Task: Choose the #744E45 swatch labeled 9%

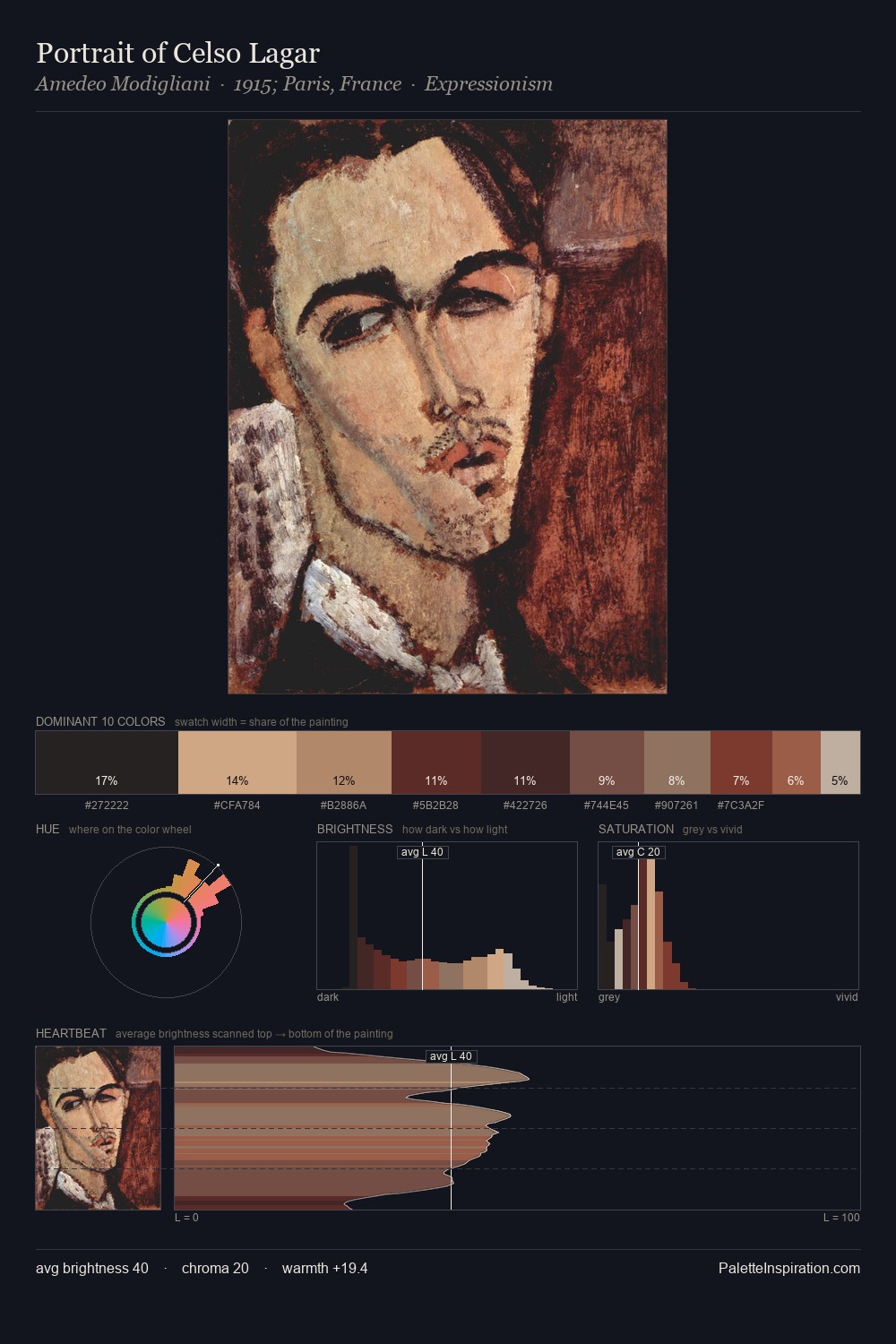Action: (x=607, y=762)
